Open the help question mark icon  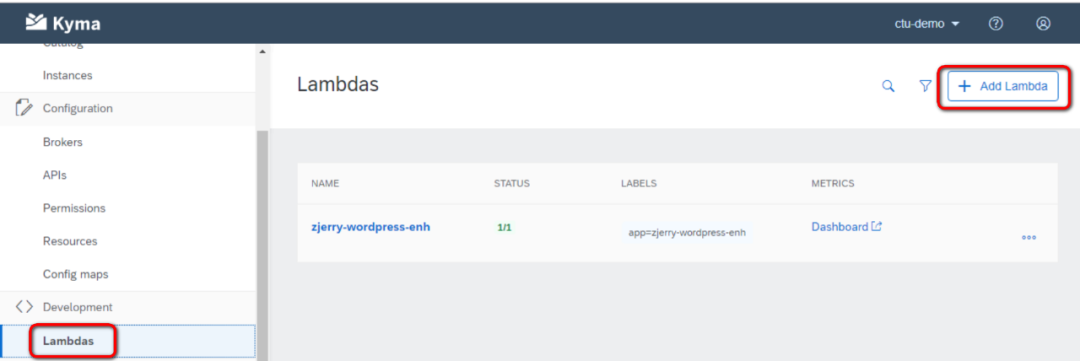(x=995, y=23)
